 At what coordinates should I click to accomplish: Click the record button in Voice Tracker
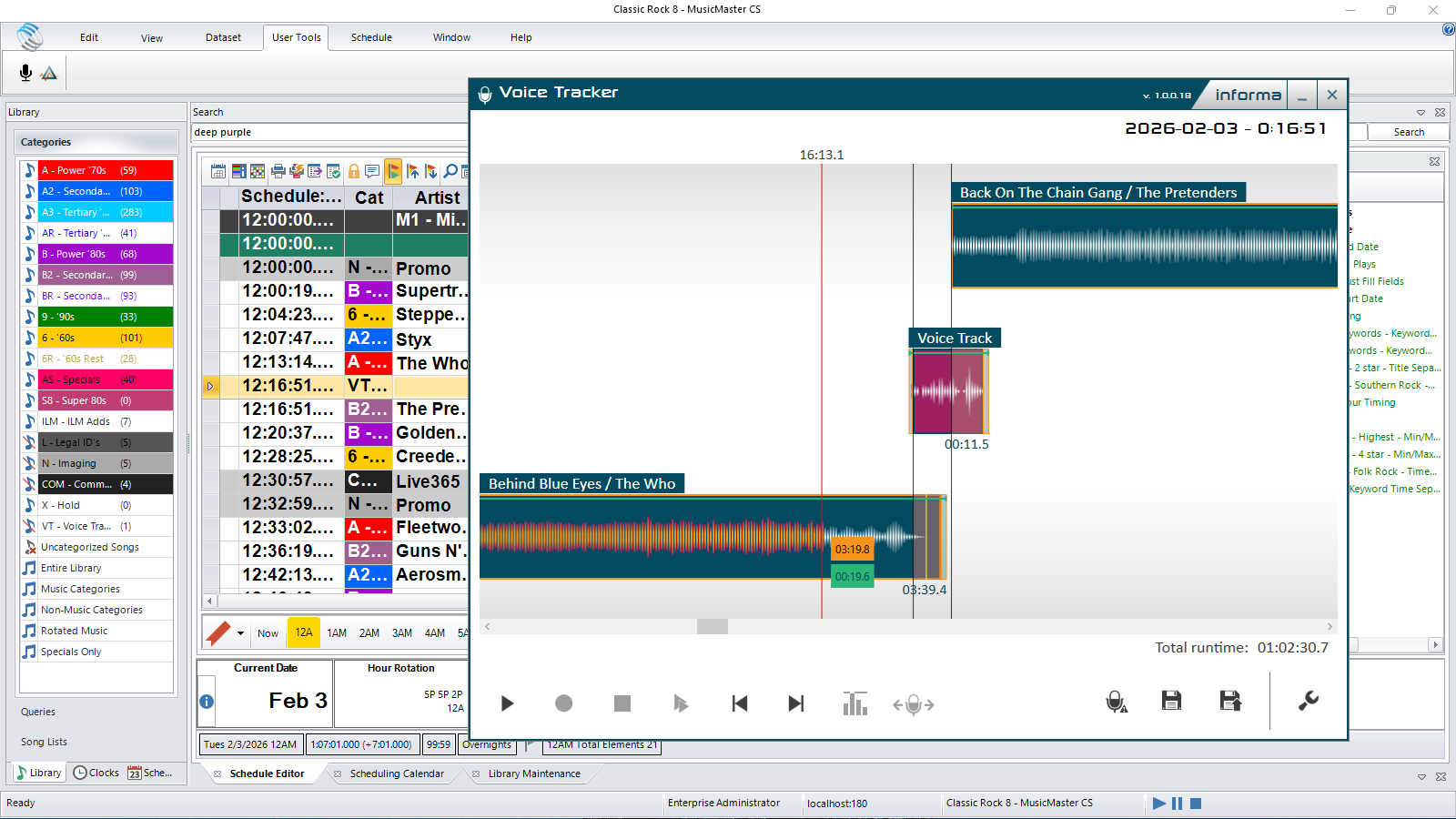pyautogui.click(x=564, y=703)
